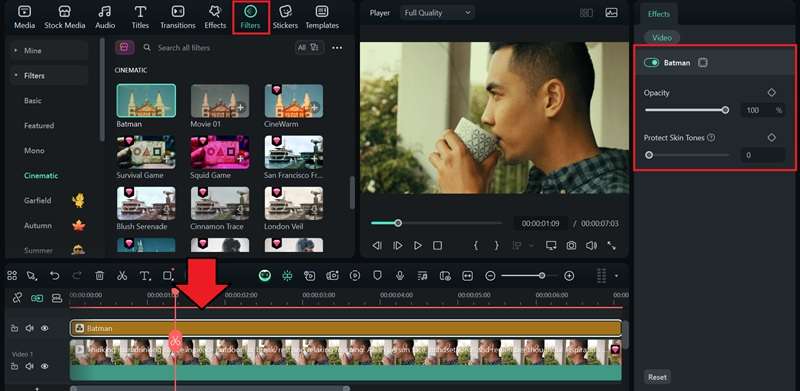Screen dimensions: 800x391
Task: Open the display monitor settings icon in player
Action: click(551, 246)
